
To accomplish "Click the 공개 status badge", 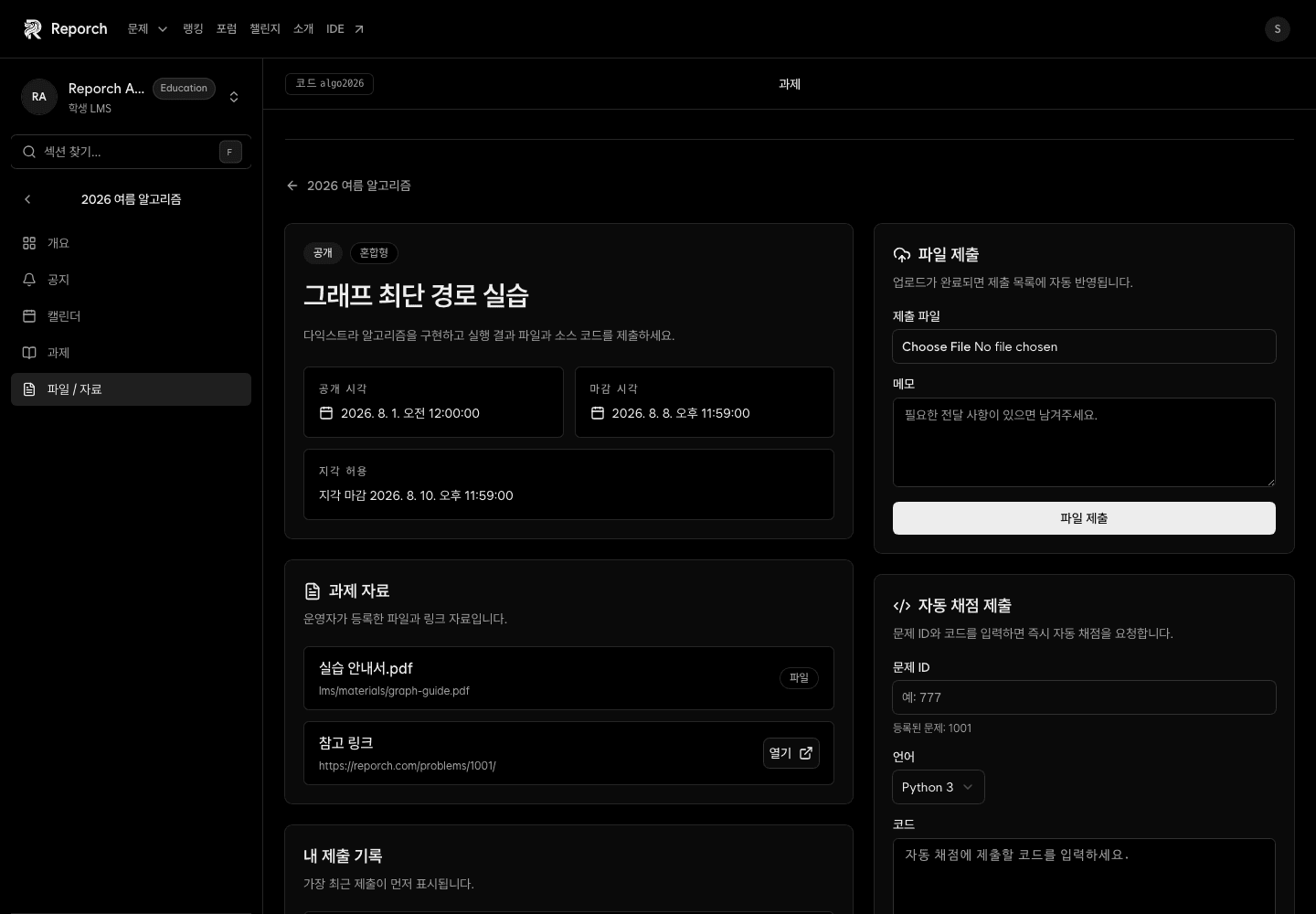I will [323, 253].
